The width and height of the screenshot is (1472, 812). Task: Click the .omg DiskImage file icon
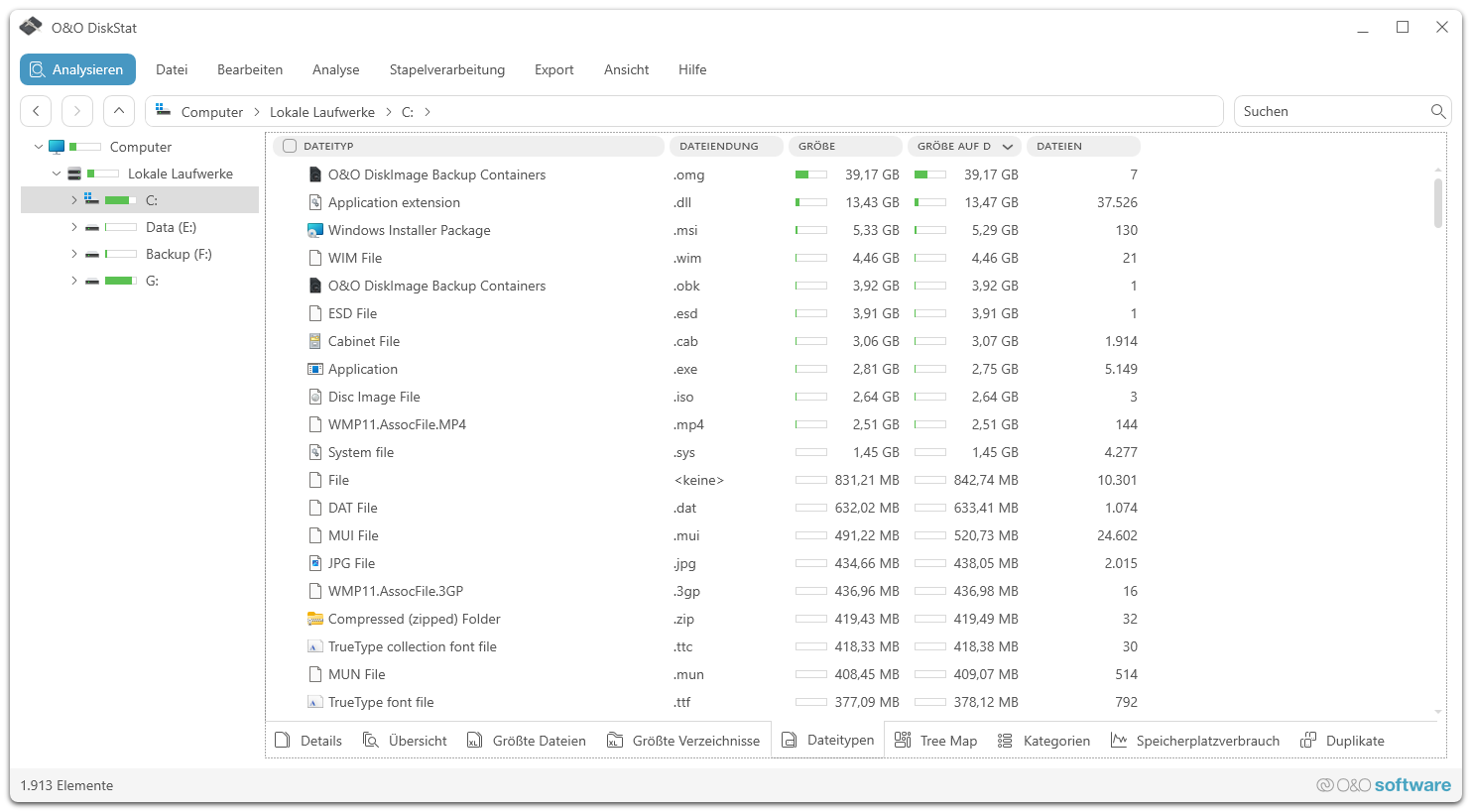315,174
